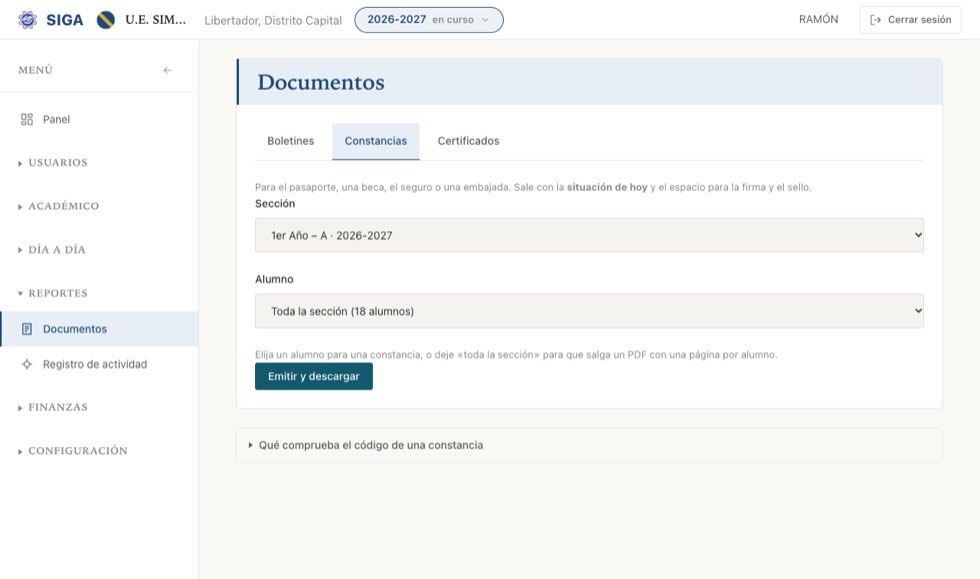Click the U.E. SIM... school name
This screenshot has width=980, height=579.
coord(156,20)
